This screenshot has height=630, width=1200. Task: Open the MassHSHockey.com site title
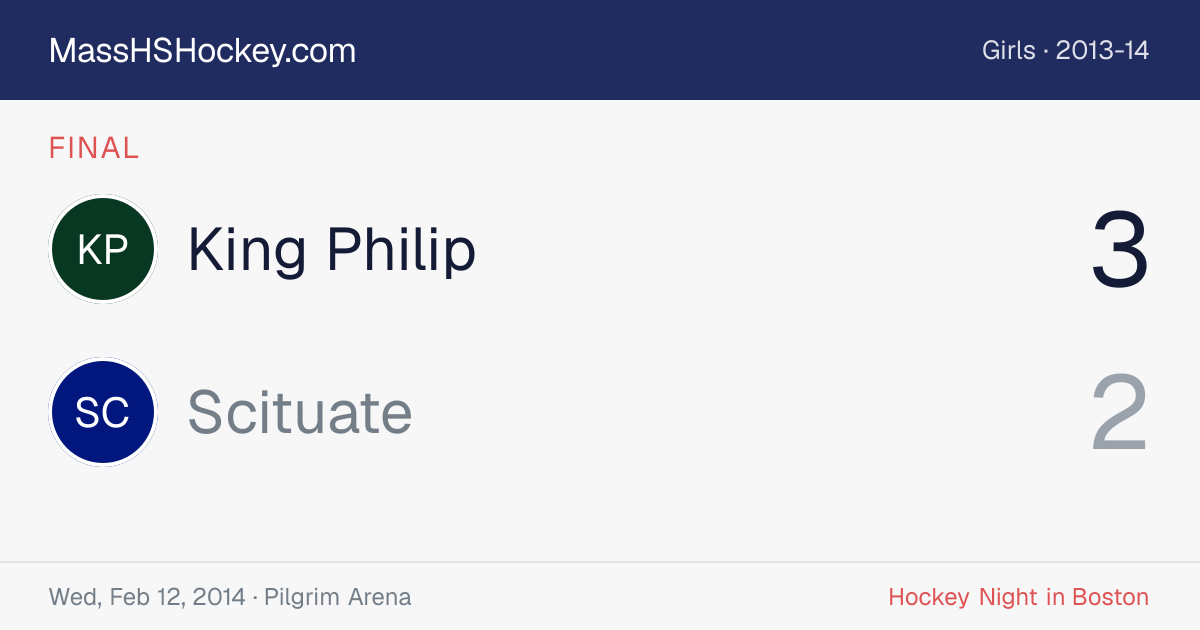(x=202, y=51)
